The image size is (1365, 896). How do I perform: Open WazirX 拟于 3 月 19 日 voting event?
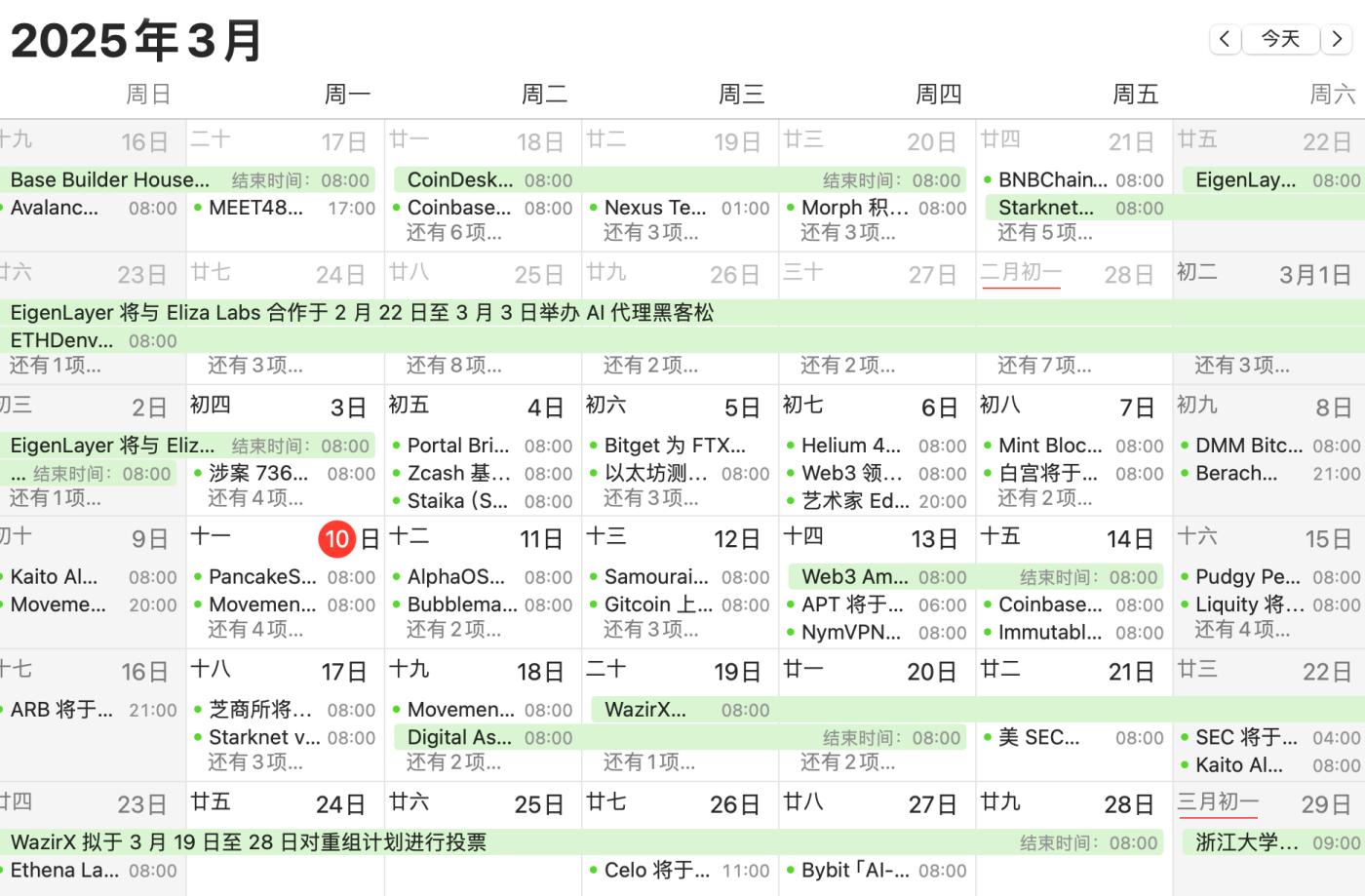point(249,842)
